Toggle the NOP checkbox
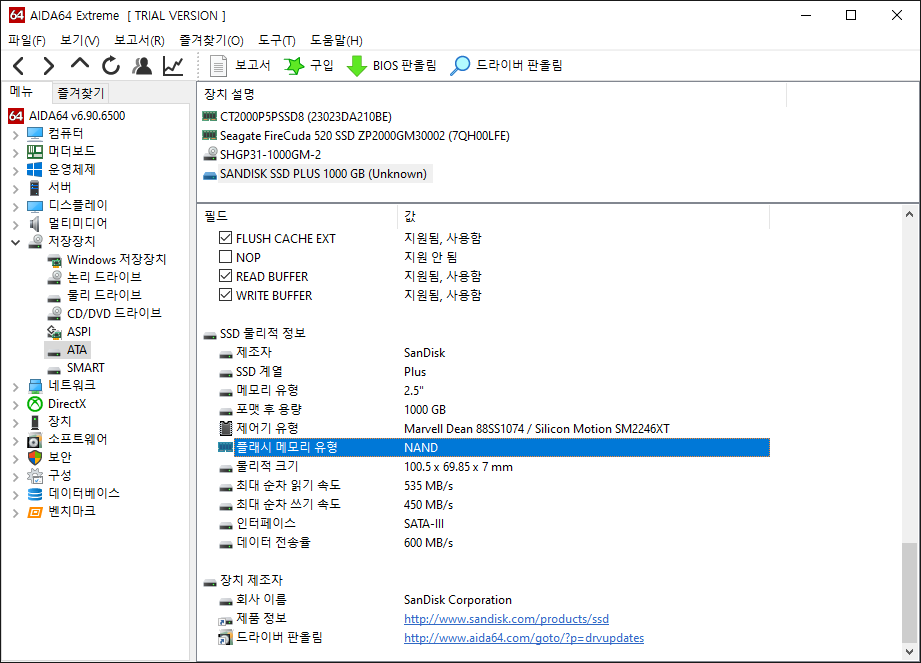Image resolution: width=921 pixels, height=663 pixels. (226, 257)
